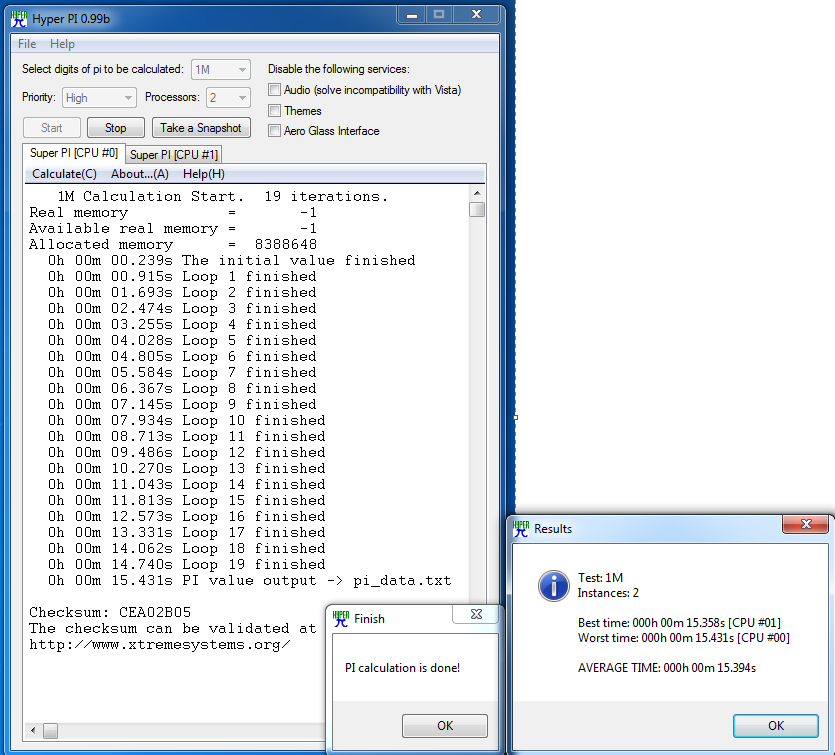Open the Help menu

pos(62,44)
